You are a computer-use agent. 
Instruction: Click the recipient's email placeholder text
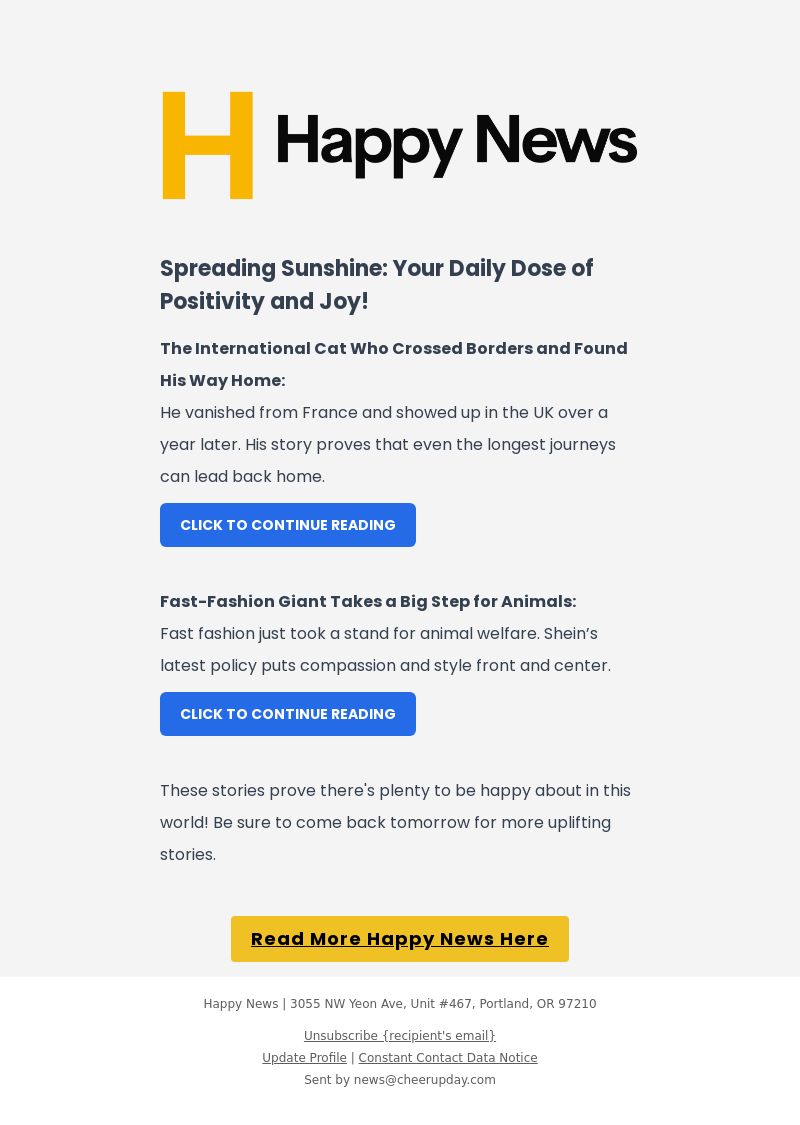click(439, 1036)
